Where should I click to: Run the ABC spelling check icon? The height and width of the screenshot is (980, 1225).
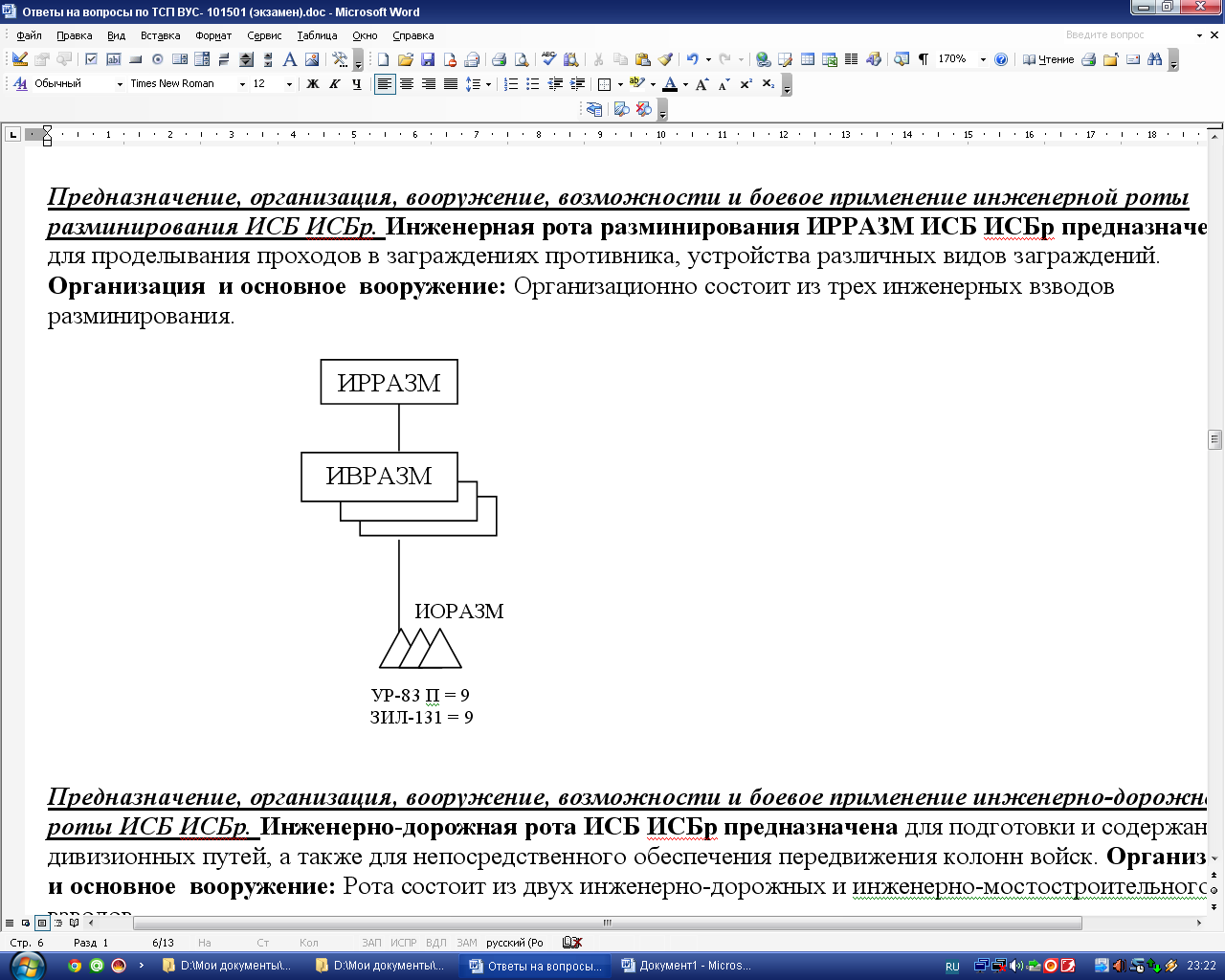[548, 59]
